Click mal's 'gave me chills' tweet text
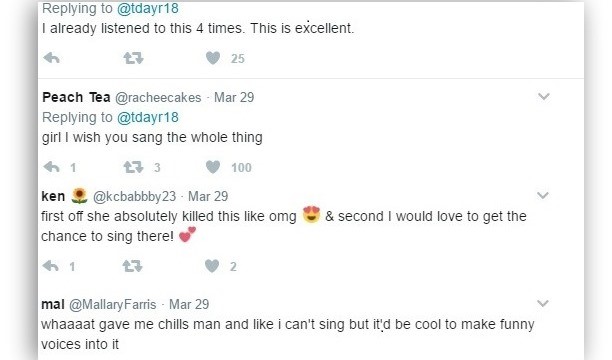The width and height of the screenshot is (612, 360). [288, 334]
